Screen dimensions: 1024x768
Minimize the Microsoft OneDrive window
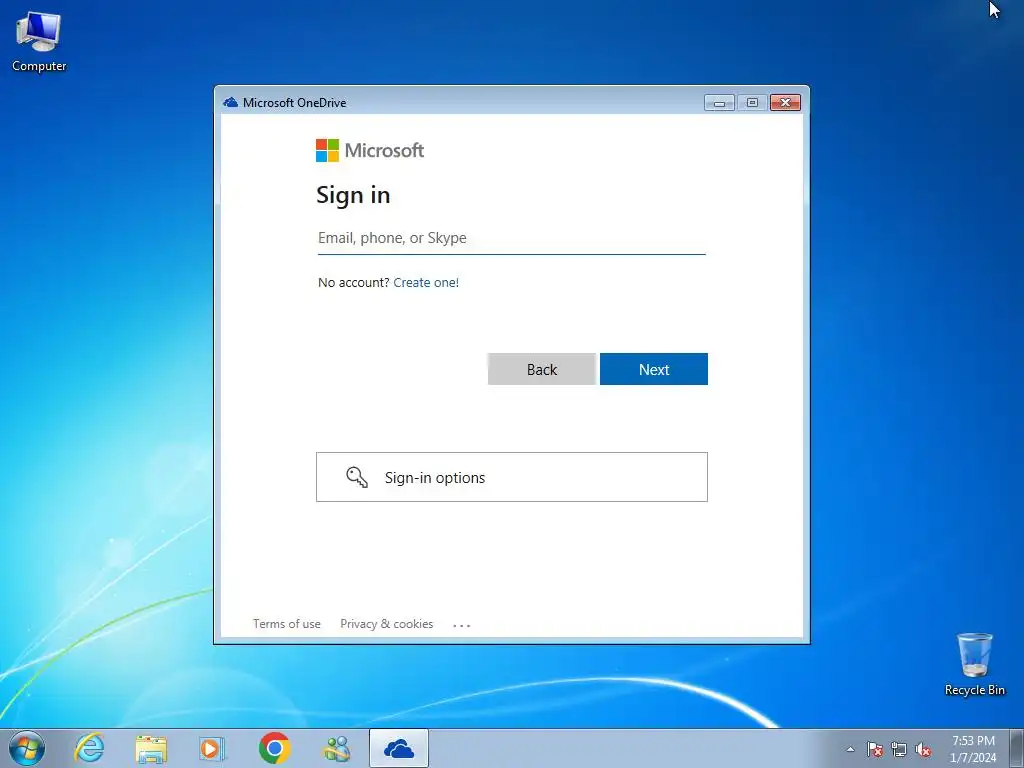[x=719, y=103]
